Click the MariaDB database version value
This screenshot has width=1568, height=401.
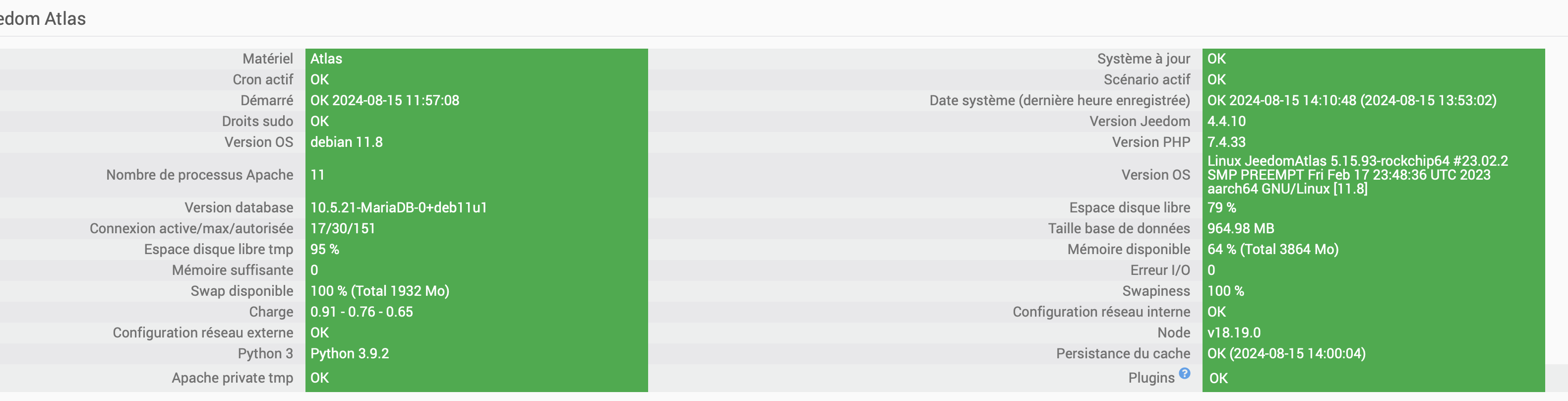click(399, 208)
